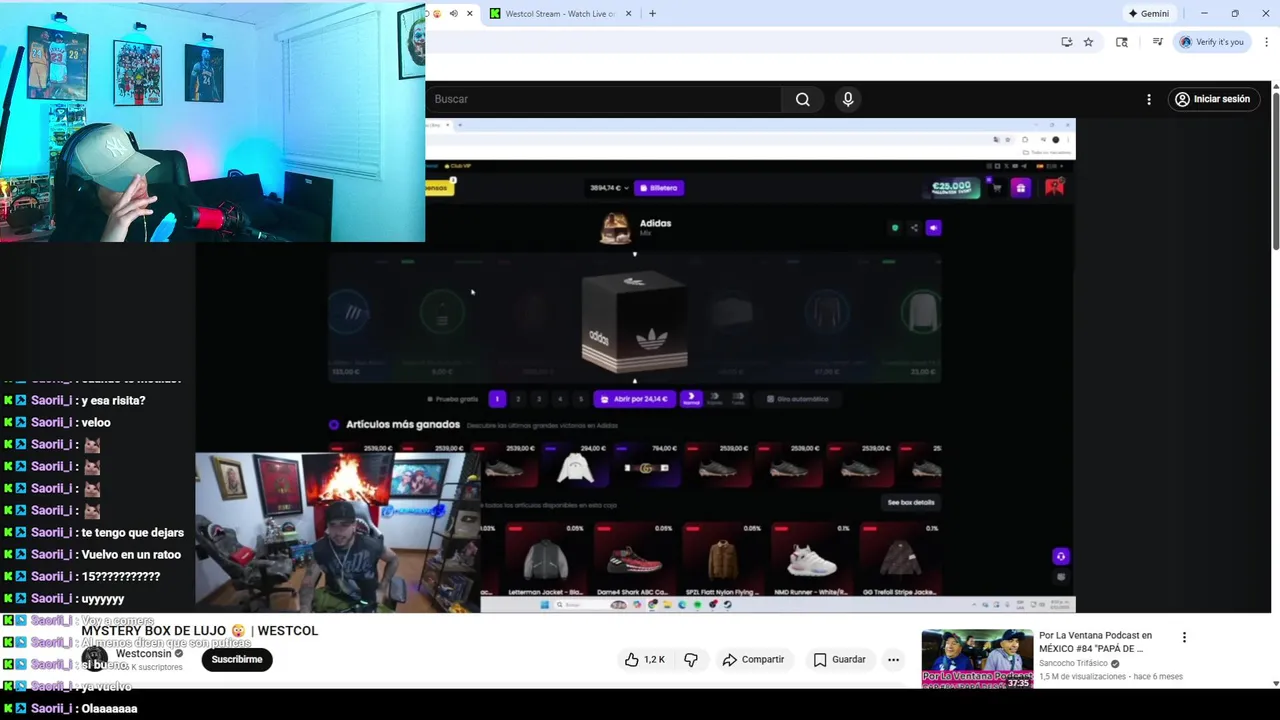Select box quantity 2

518,399
